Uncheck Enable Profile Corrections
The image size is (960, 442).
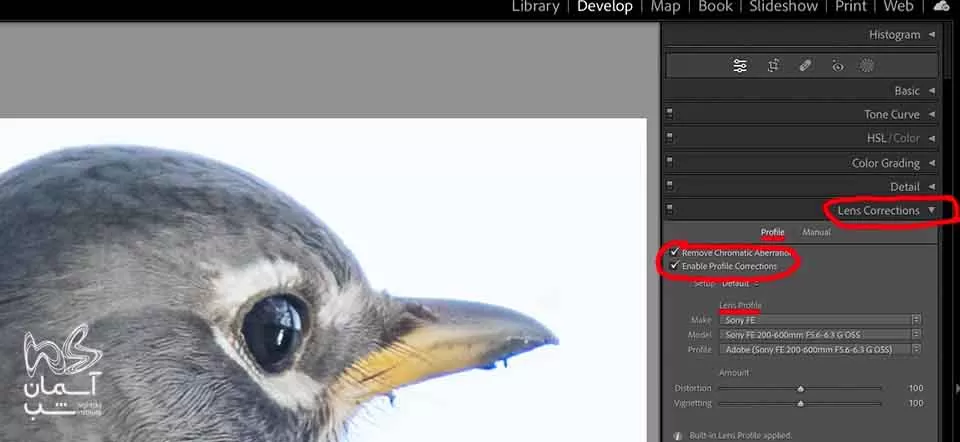pyautogui.click(x=675, y=266)
